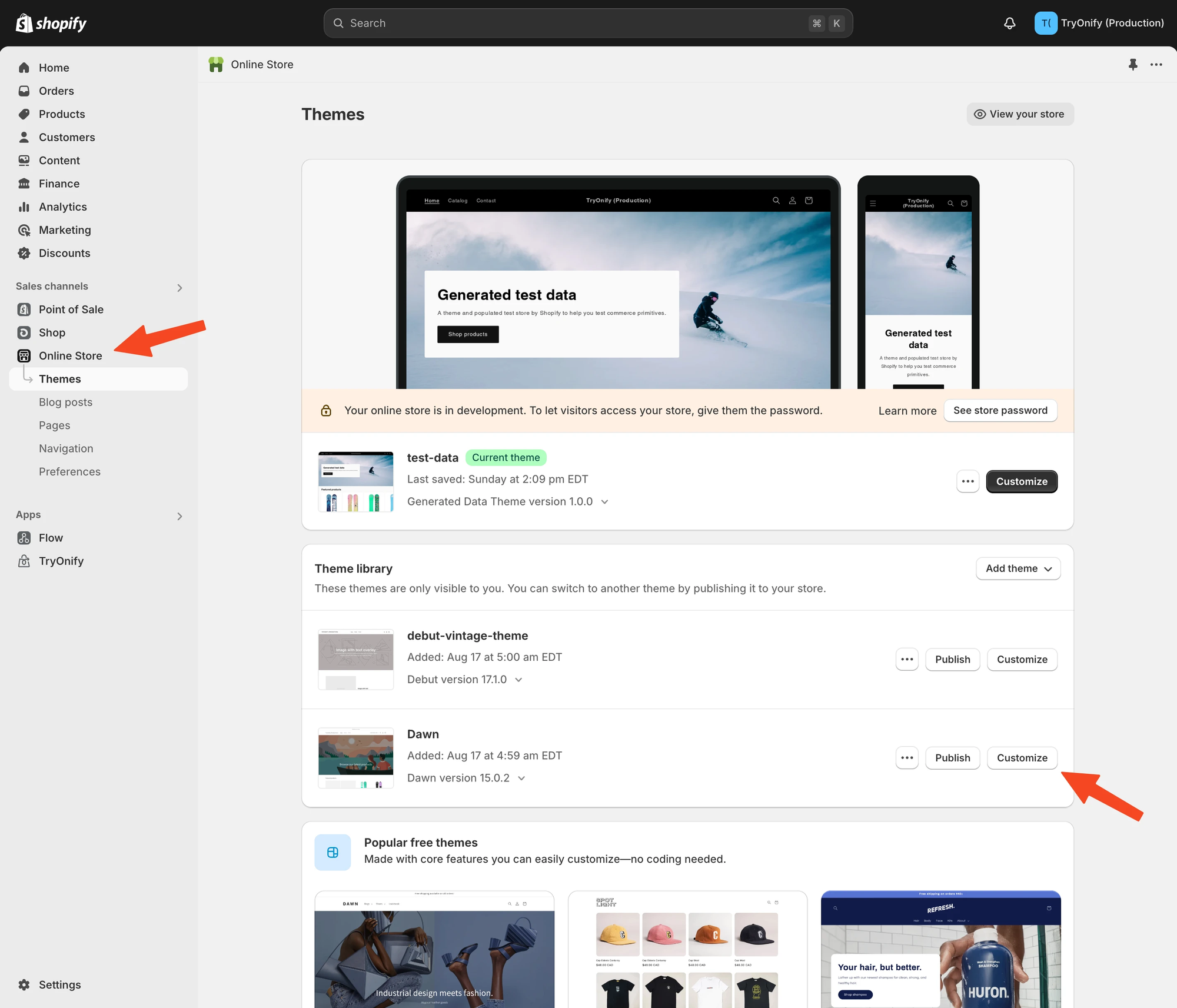Click the debut-vintage-theme thumbnail
The height and width of the screenshot is (1008, 1177).
[x=355, y=659]
